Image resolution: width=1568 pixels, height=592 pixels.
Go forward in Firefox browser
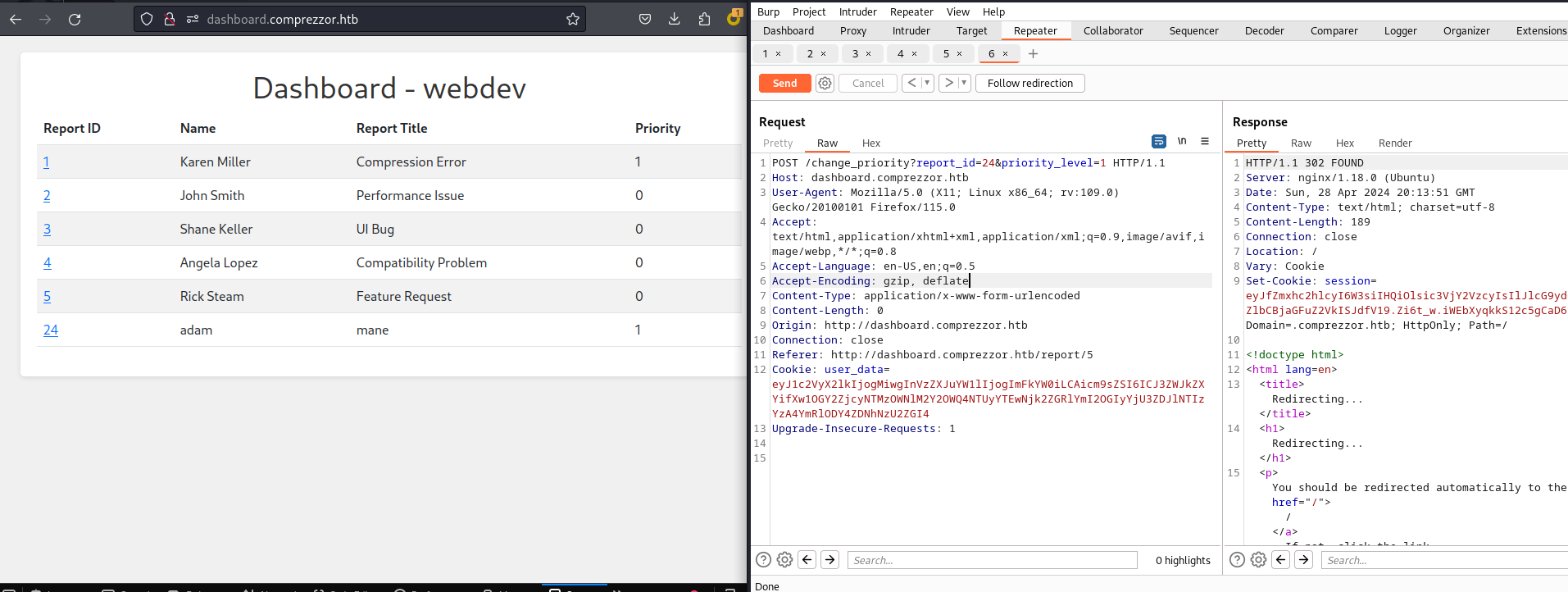click(45, 19)
